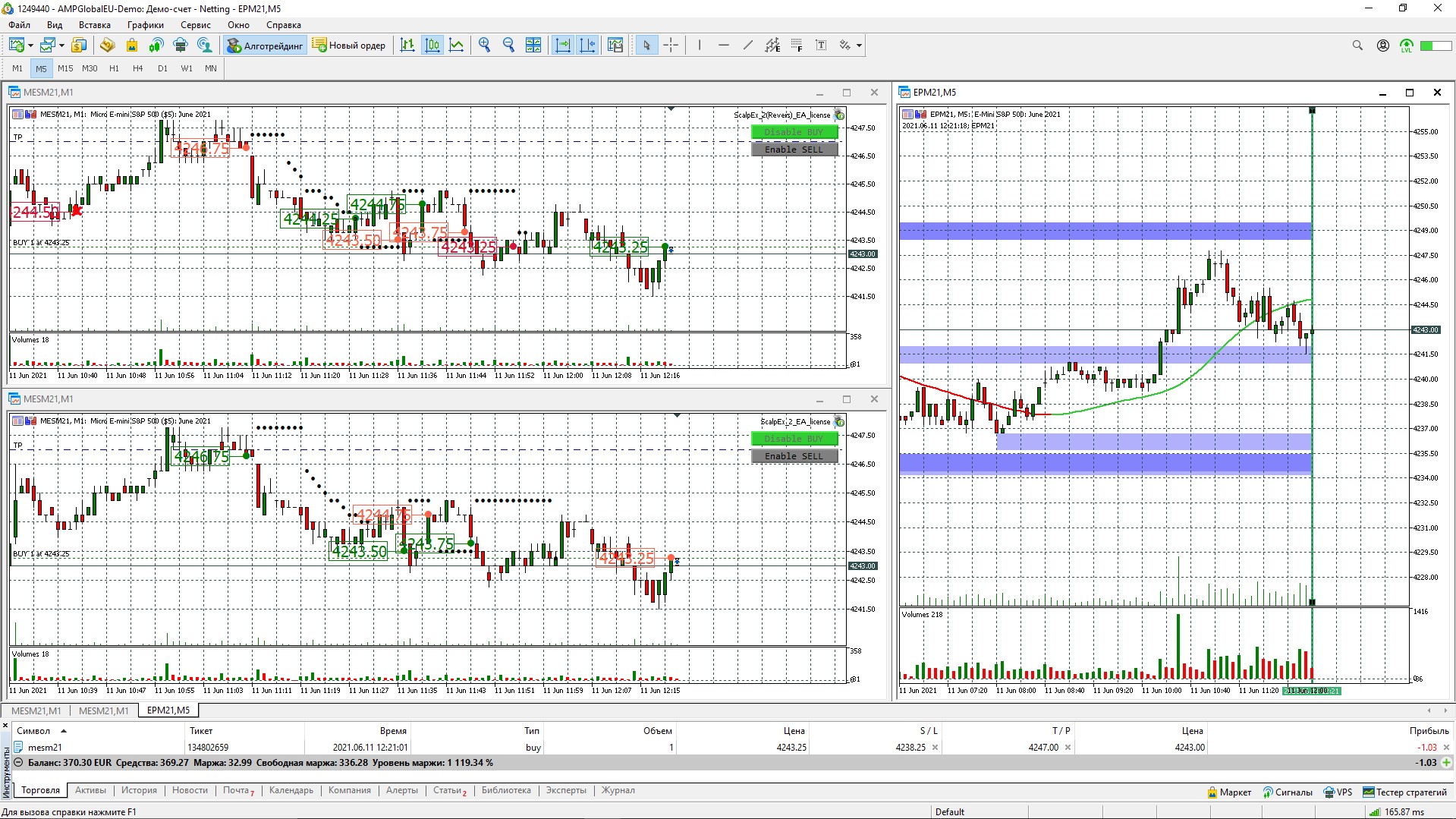
Task: Select the arrow cursor tool
Action: click(646, 46)
